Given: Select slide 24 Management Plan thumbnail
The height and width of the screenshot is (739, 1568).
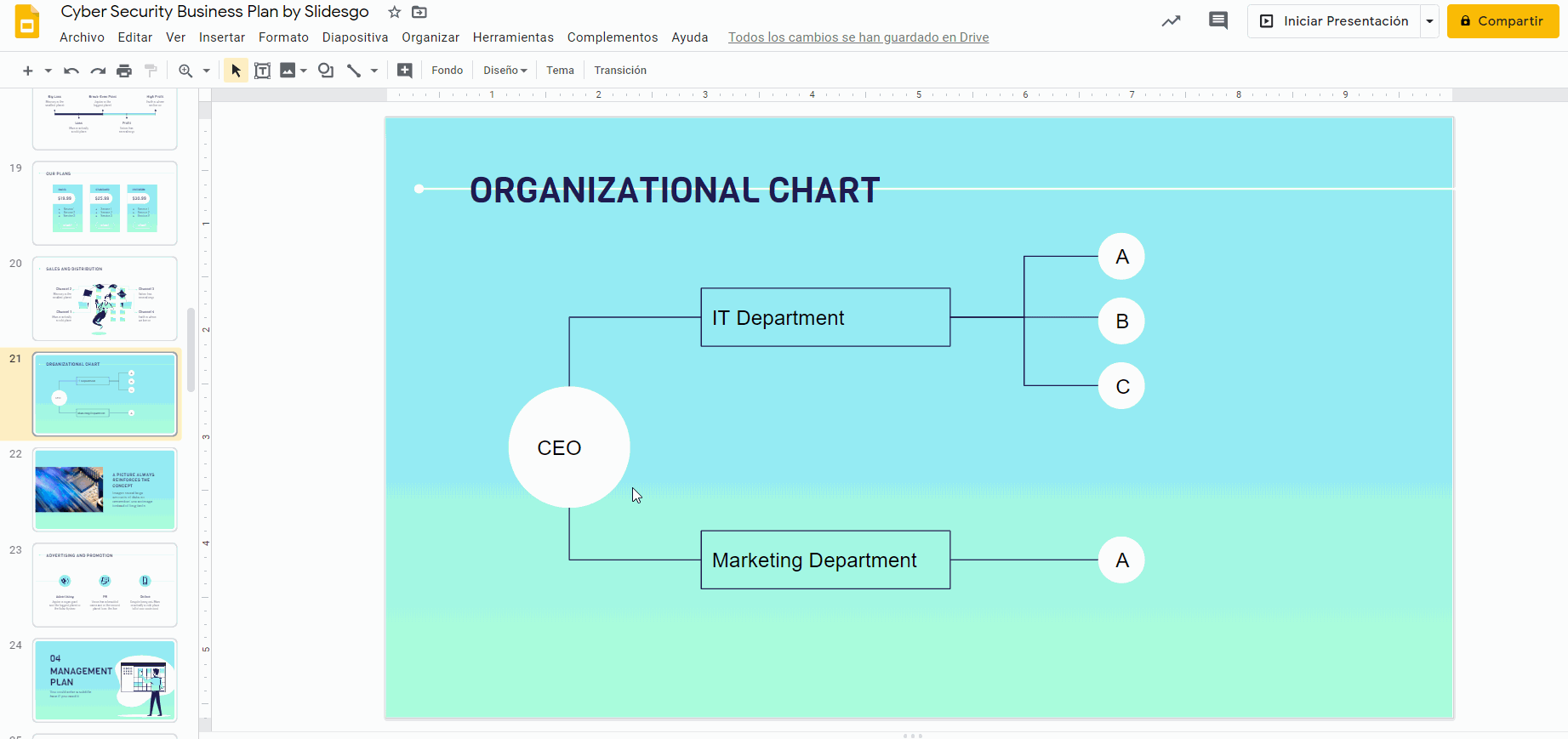Looking at the screenshot, I should click(x=105, y=680).
